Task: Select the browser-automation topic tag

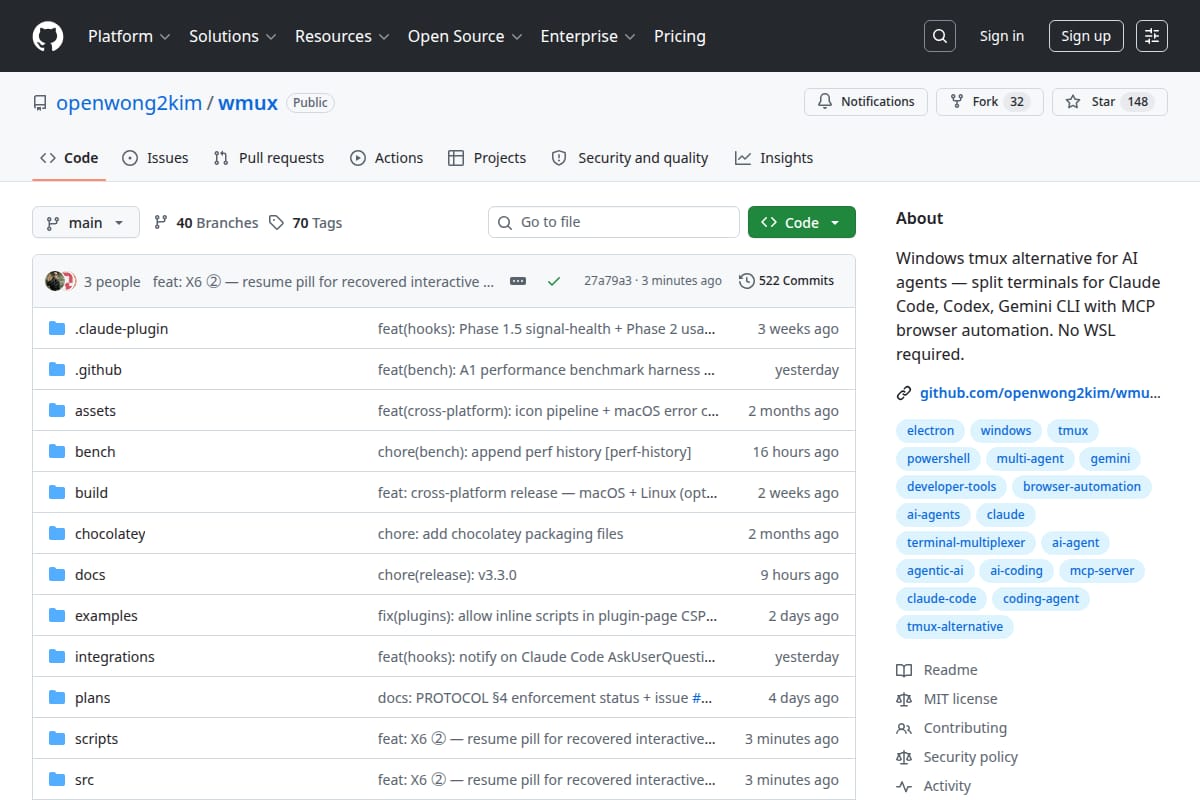Action: click(1082, 487)
